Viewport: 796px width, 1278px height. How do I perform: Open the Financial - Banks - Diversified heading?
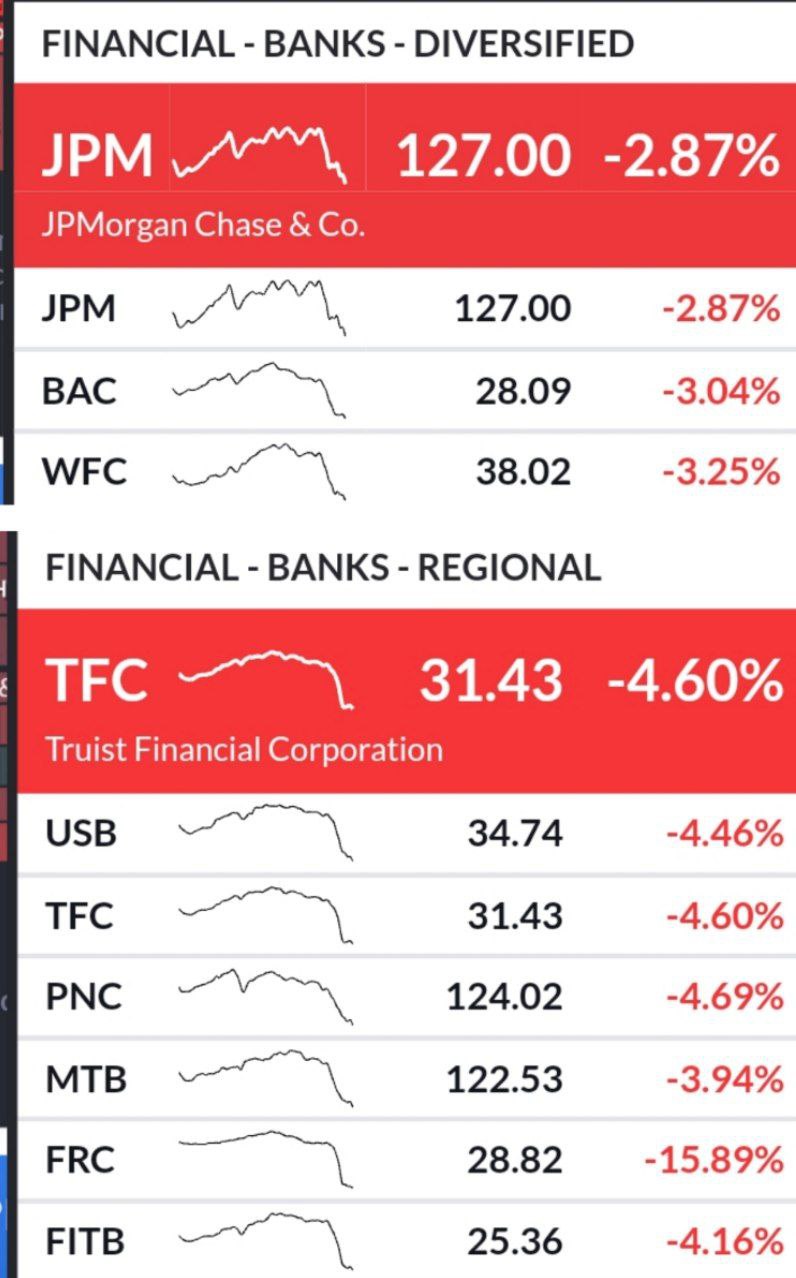(338, 44)
